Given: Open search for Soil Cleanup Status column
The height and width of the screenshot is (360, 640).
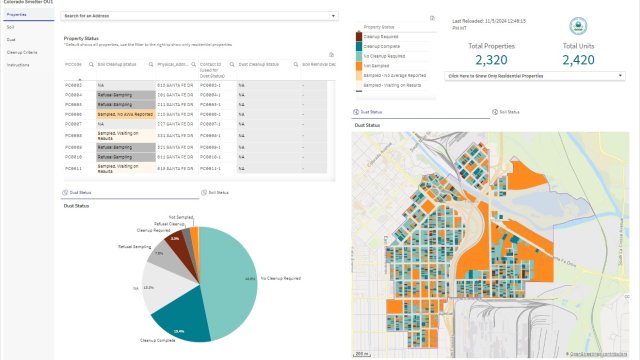Looking at the screenshot, I should point(151,64).
